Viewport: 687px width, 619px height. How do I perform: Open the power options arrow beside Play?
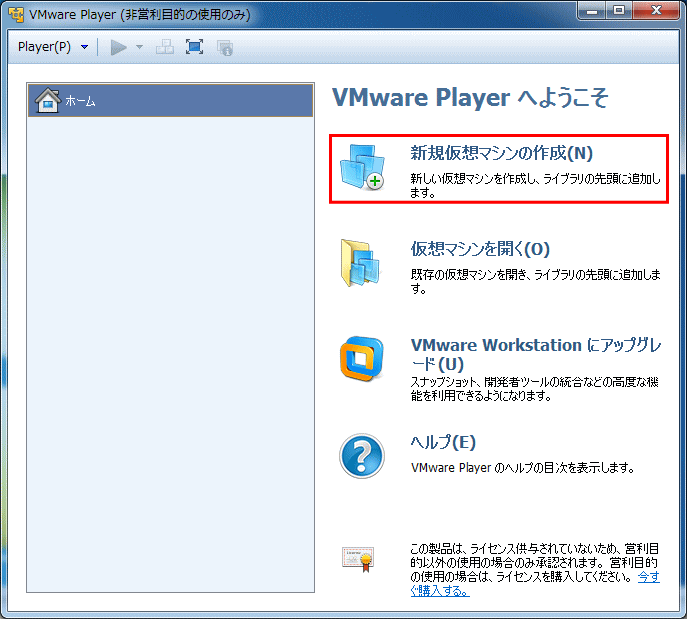point(139,46)
